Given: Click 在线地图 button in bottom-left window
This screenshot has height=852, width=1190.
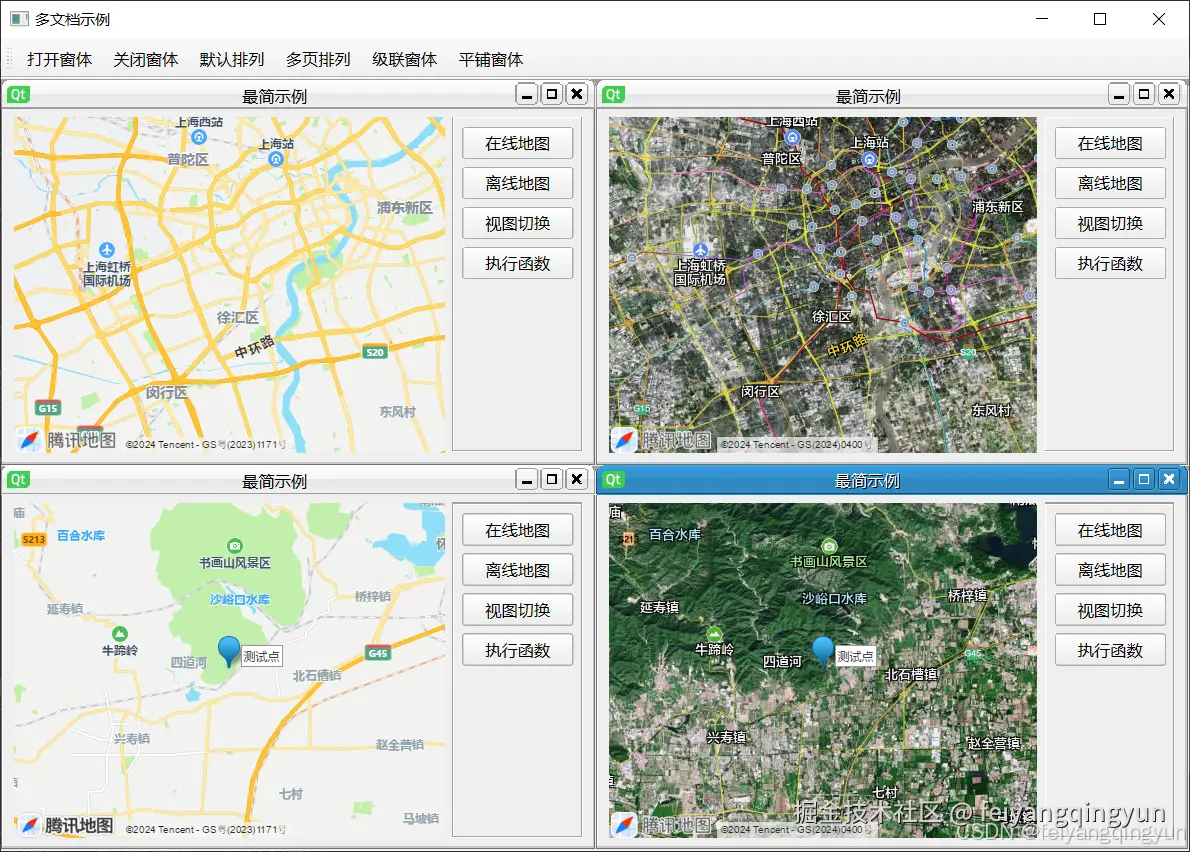Looking at the screenshot, I should point(518,530).
